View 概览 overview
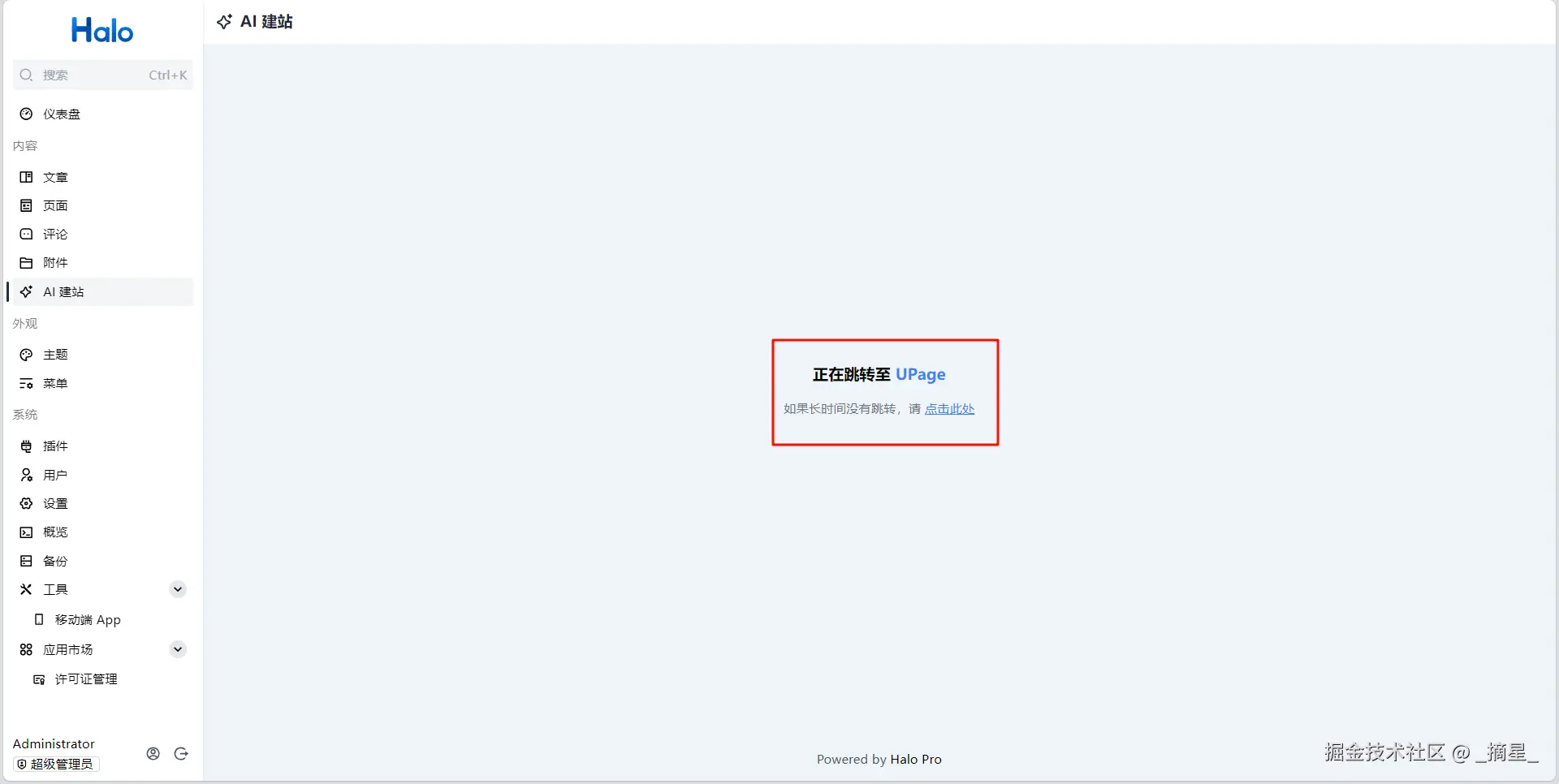The width and height of the screenshot is (1559, 784). (102, 532)
